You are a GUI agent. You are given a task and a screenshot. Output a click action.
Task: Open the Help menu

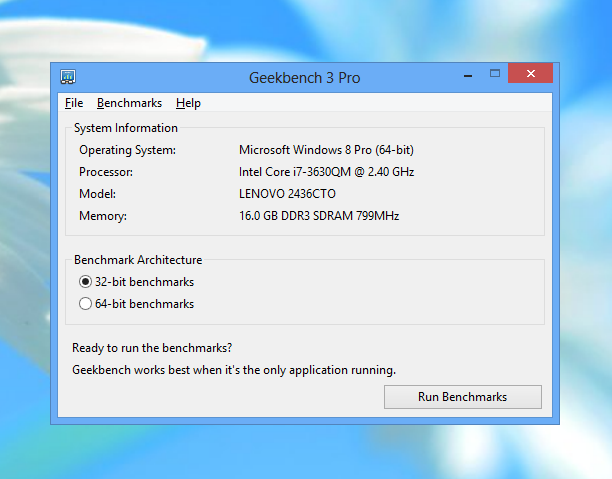pos(188,103)
